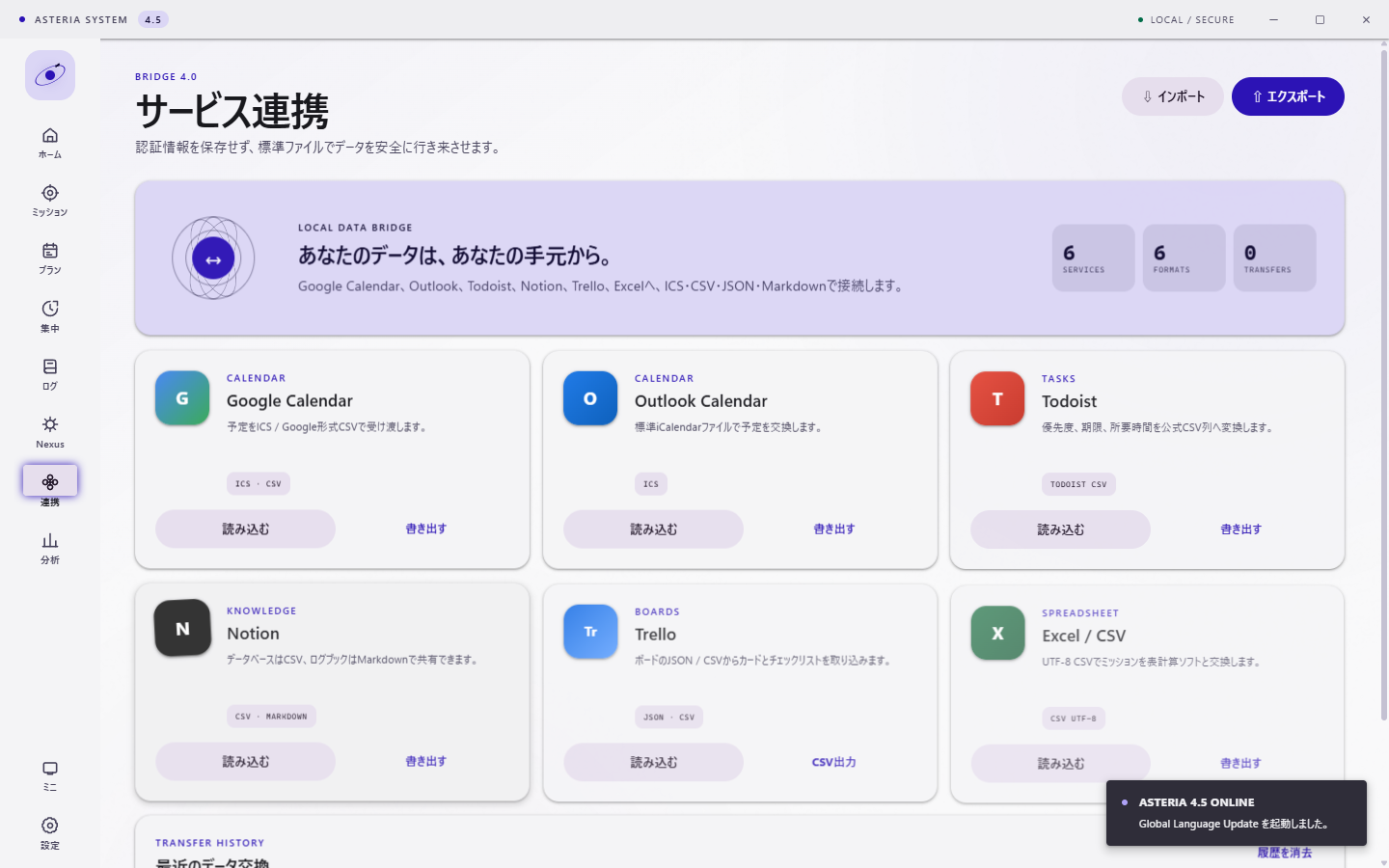Click 書き出す on Notion card
This screenshot has width=1389, height=868.
click(425, 761)
